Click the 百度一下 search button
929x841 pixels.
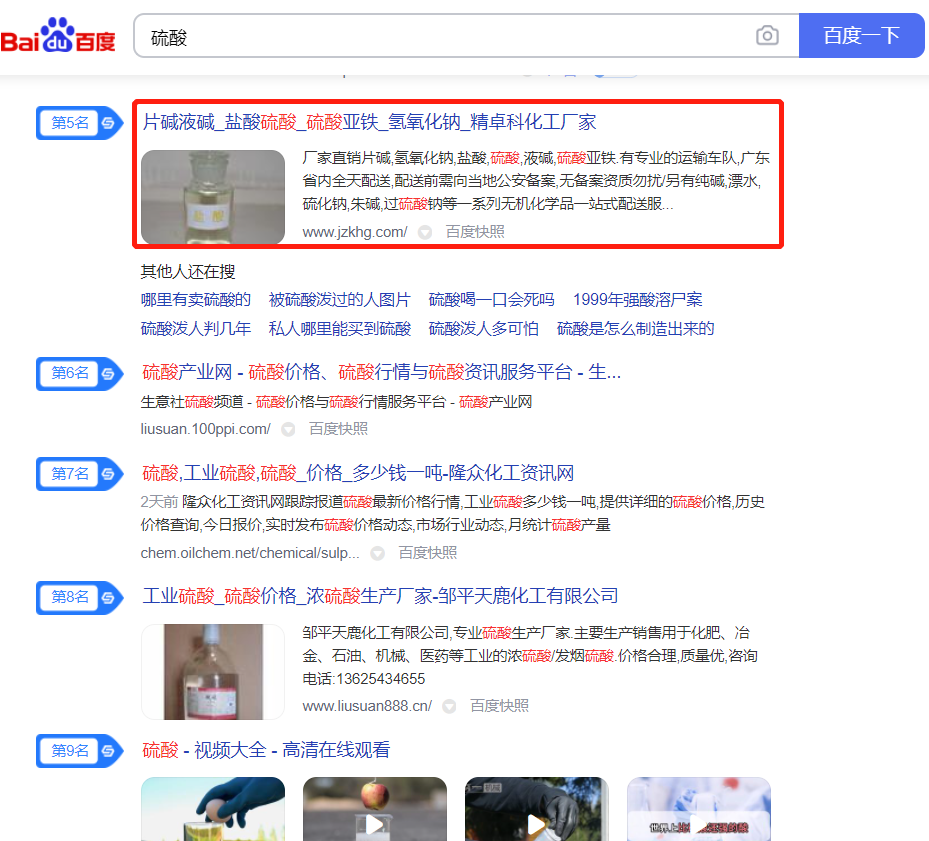(861, 36)
